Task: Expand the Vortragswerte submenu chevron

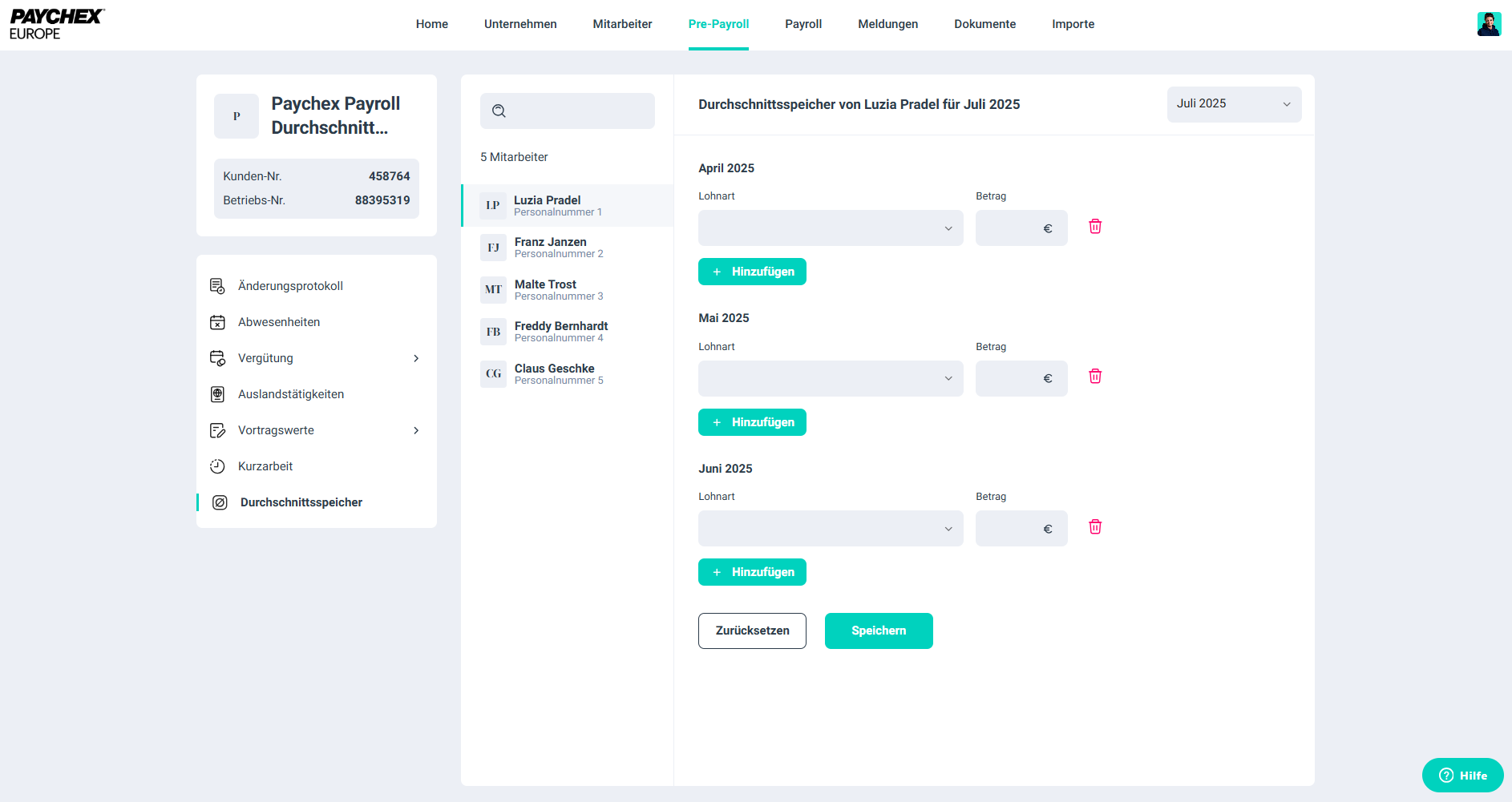Action: tap(416, 430)
